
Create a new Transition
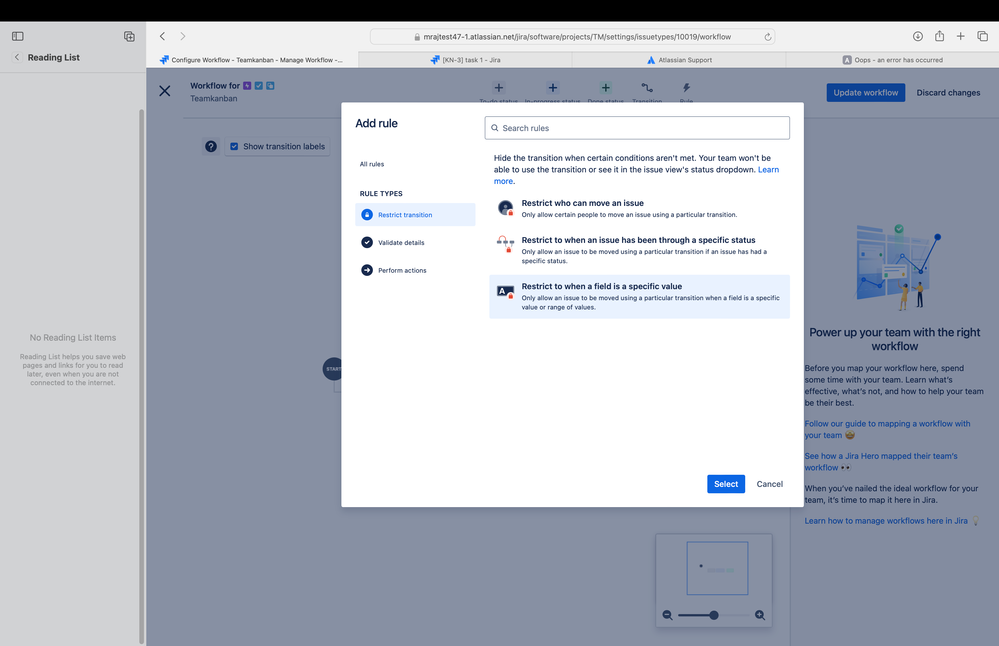coord(647,89)
